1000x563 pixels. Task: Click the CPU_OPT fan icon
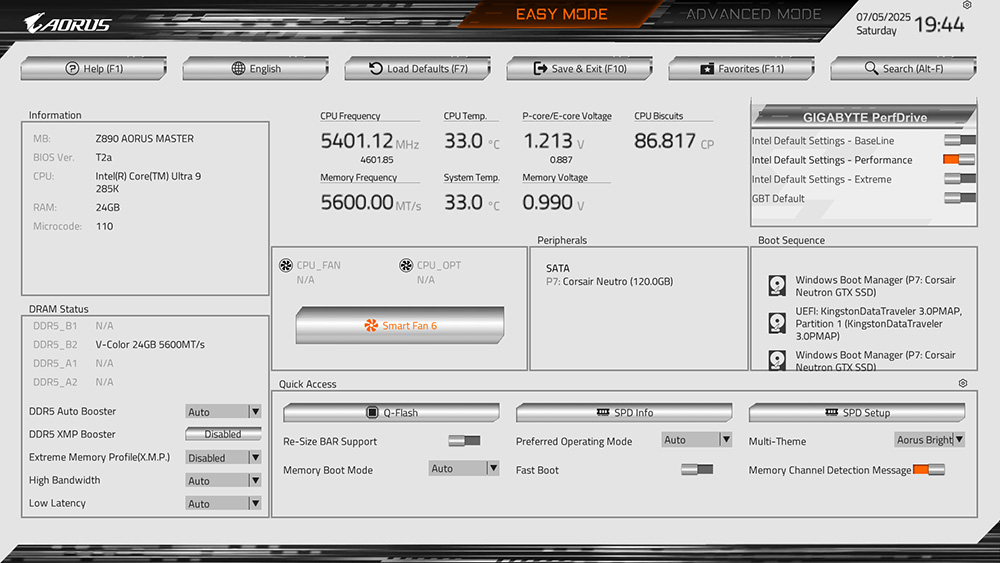406,266
